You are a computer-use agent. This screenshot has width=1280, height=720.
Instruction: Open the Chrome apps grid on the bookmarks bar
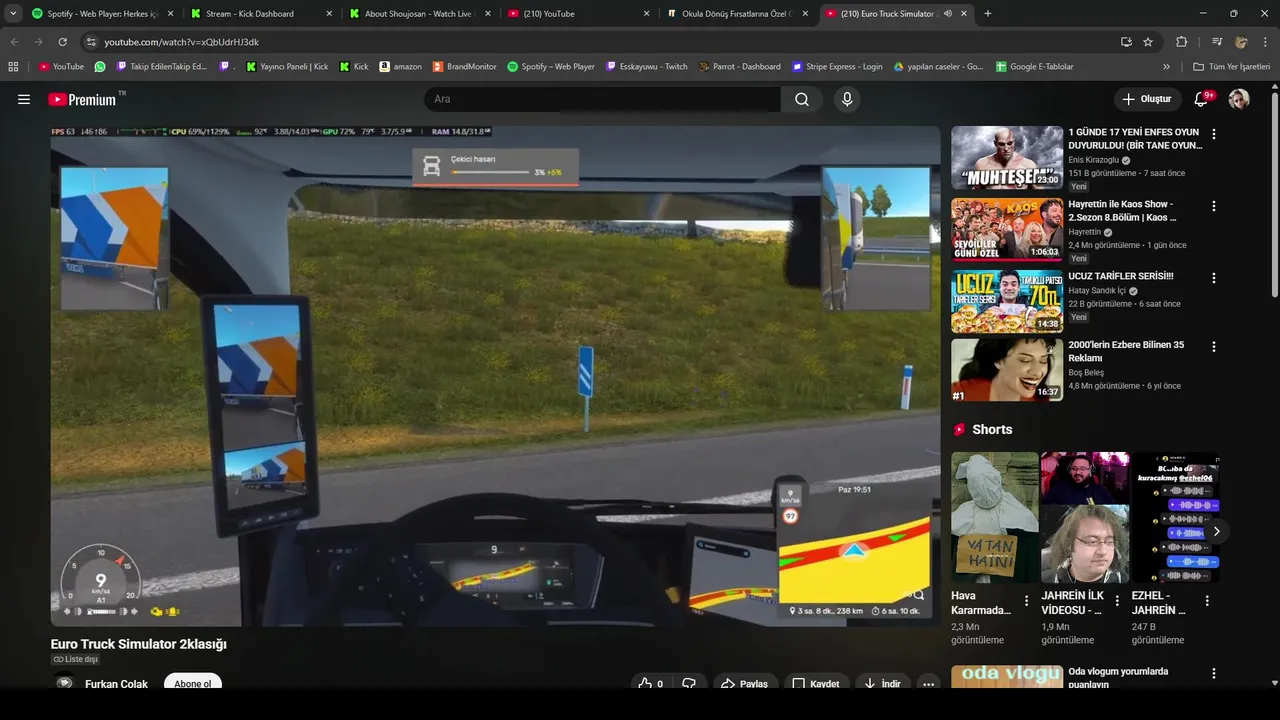[x=13, y=66]
